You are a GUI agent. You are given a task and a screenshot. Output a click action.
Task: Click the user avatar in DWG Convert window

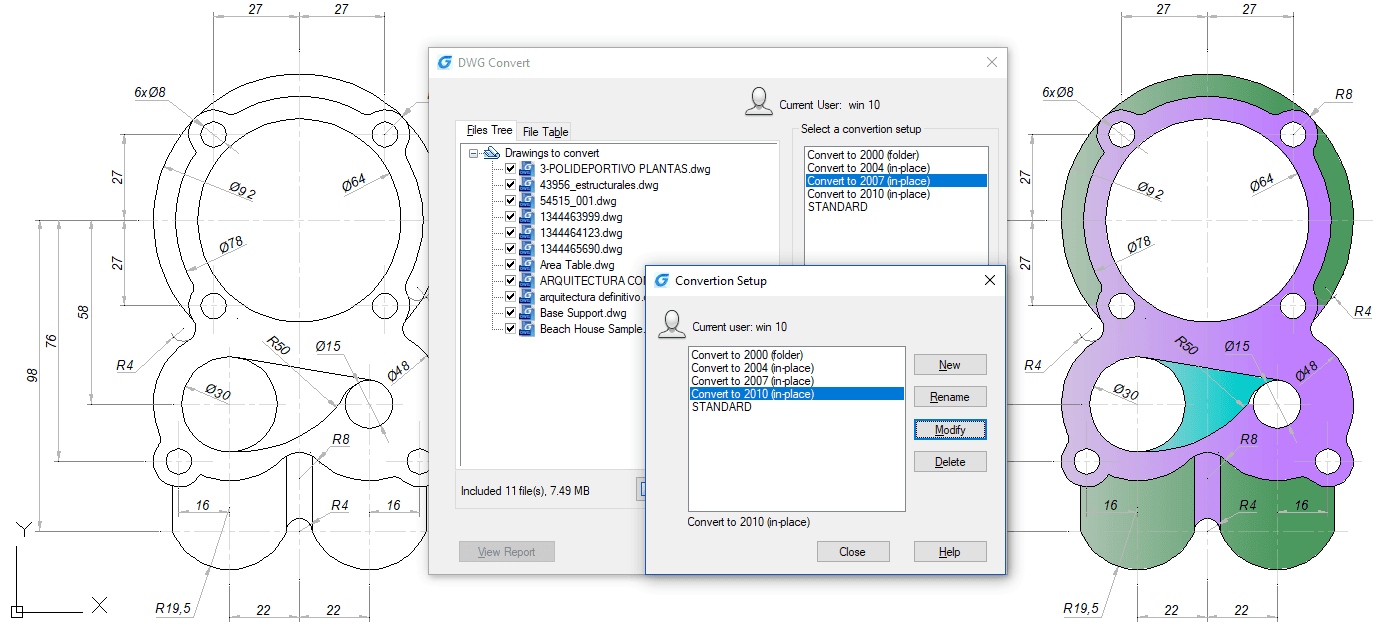pyautogui.click(x=759, y=103)
